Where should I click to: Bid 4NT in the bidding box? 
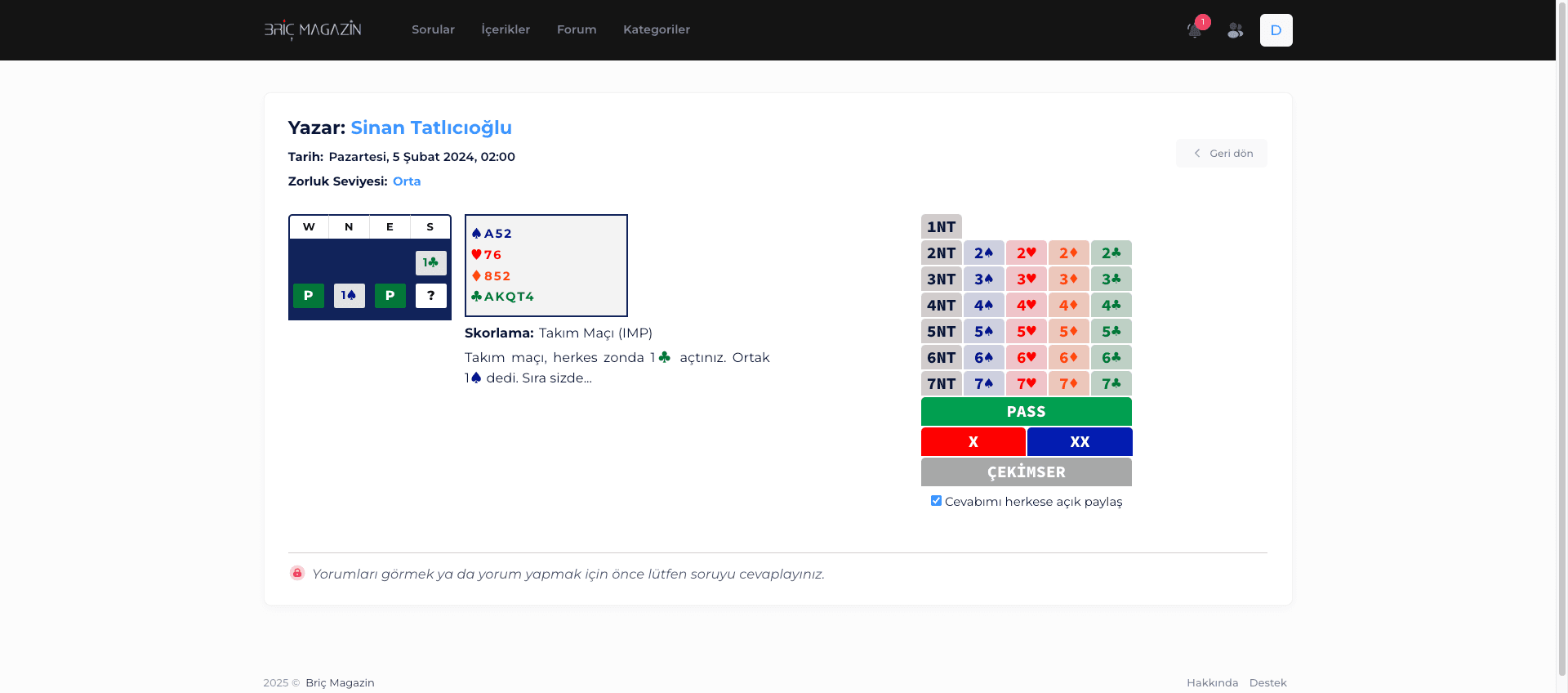[x=942, y=305]
